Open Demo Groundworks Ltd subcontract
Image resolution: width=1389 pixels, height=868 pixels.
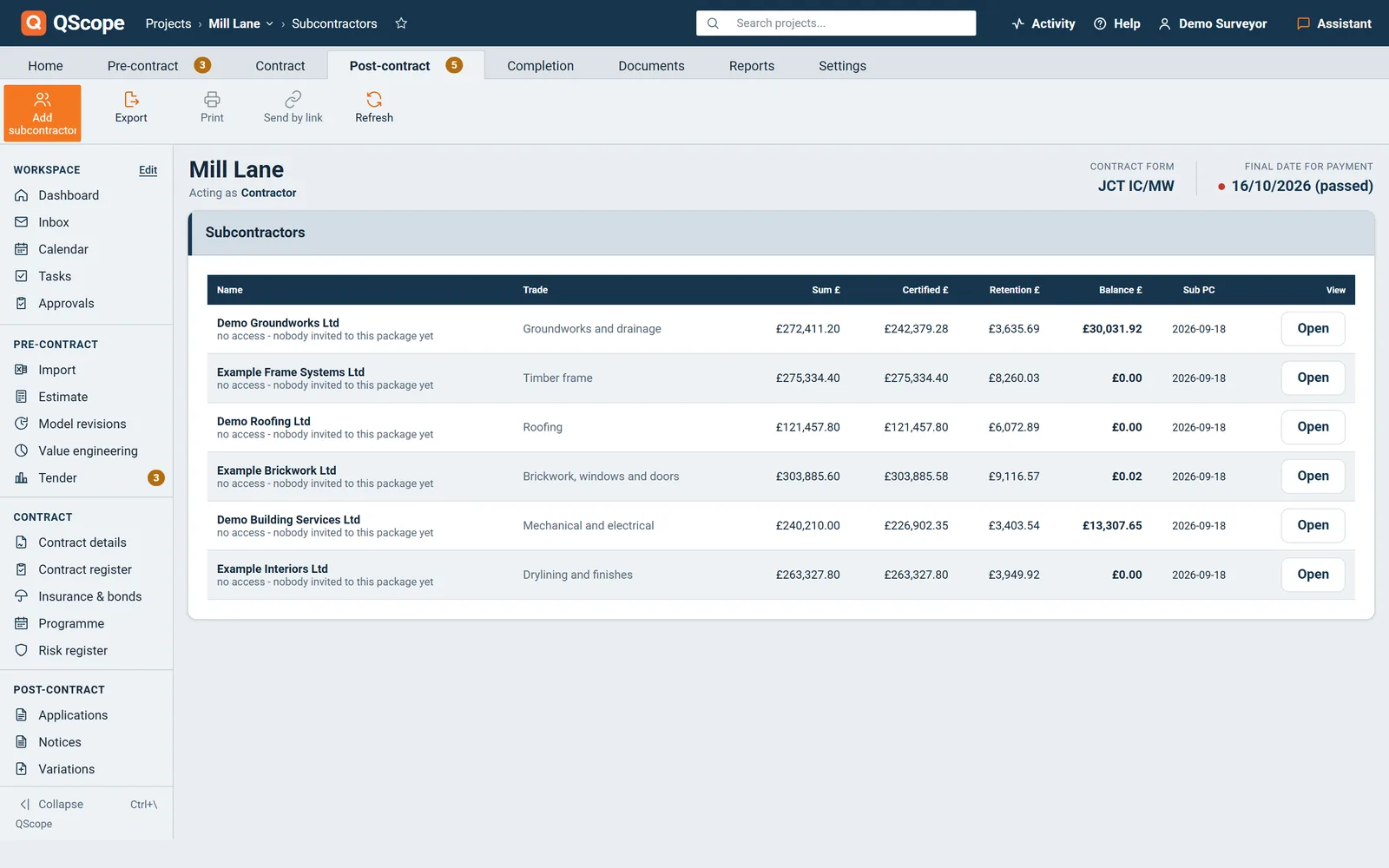point(1313,329)
